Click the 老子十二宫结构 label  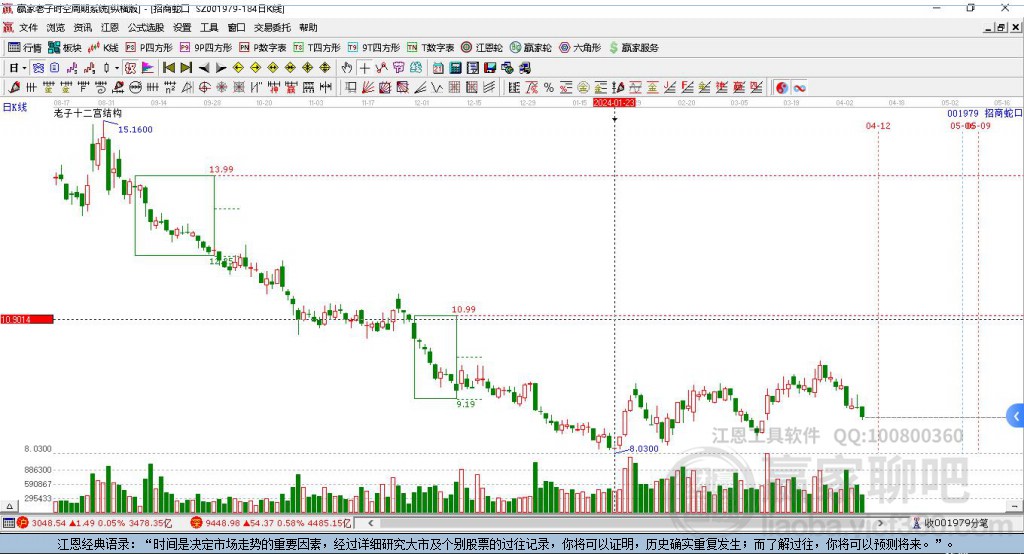click(x=88, y=113)
